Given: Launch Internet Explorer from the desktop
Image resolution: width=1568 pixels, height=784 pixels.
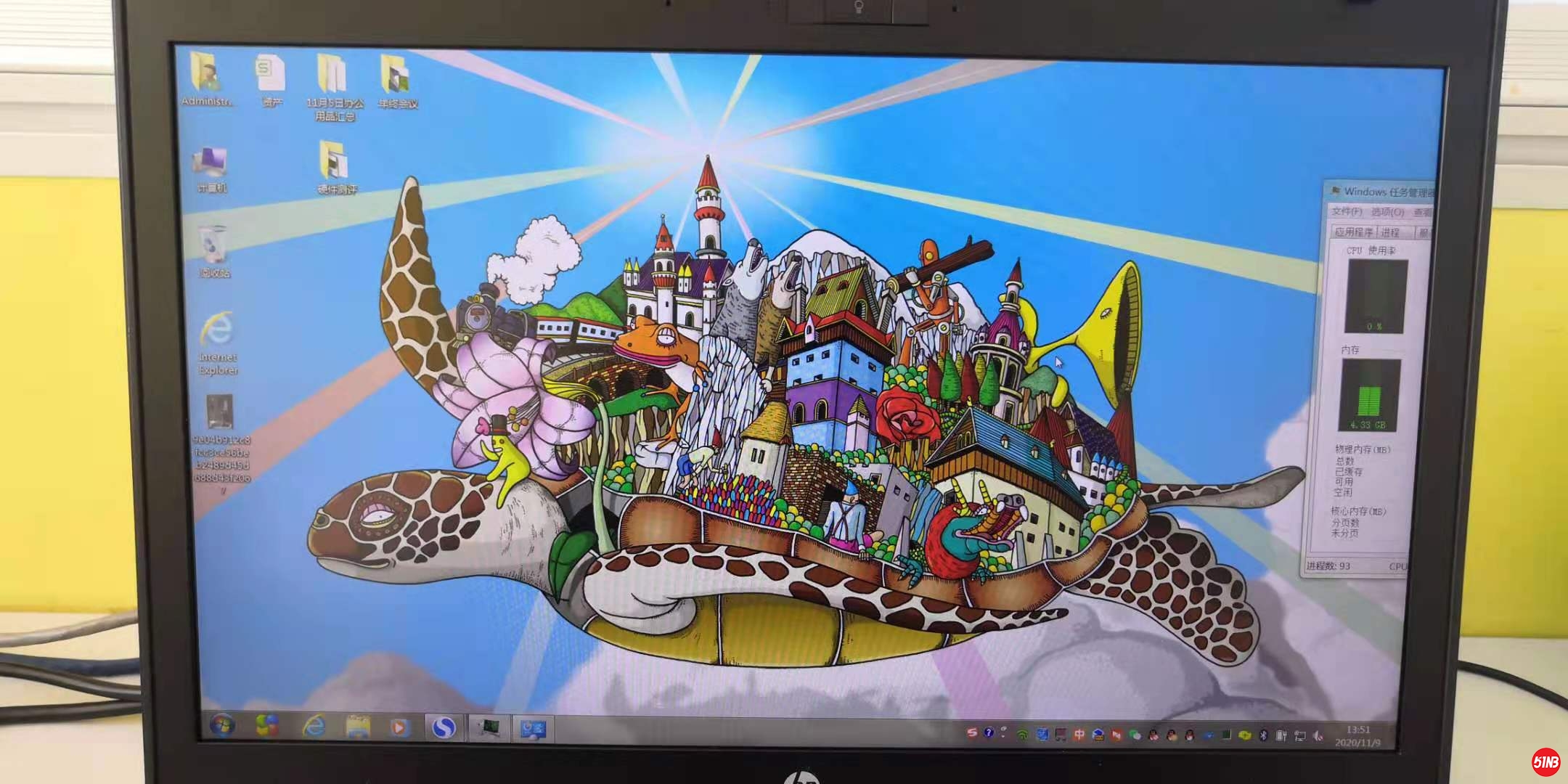Looking at the screenshot, I should [217, 343].
